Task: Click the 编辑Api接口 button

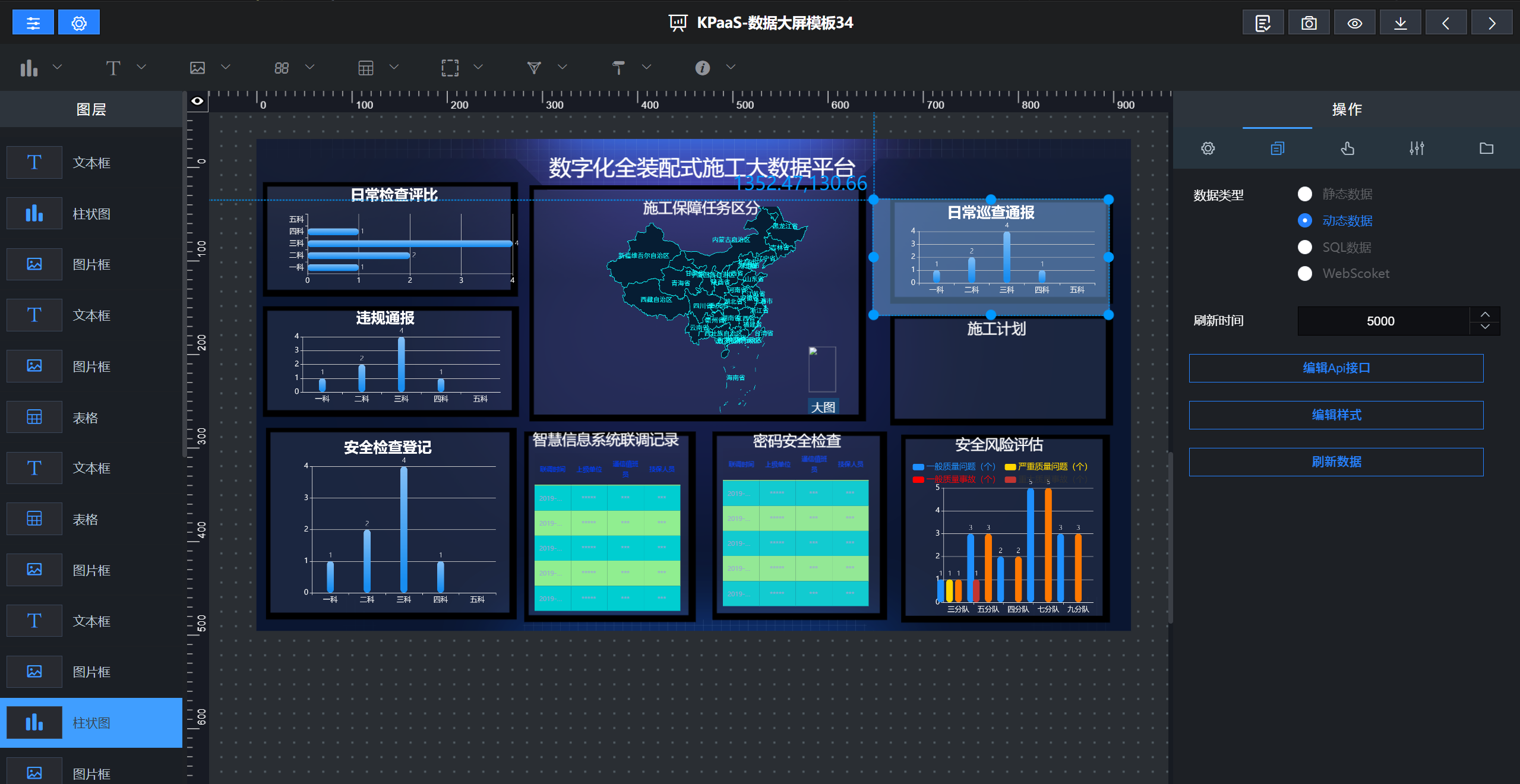Action: click(1336, 368)
